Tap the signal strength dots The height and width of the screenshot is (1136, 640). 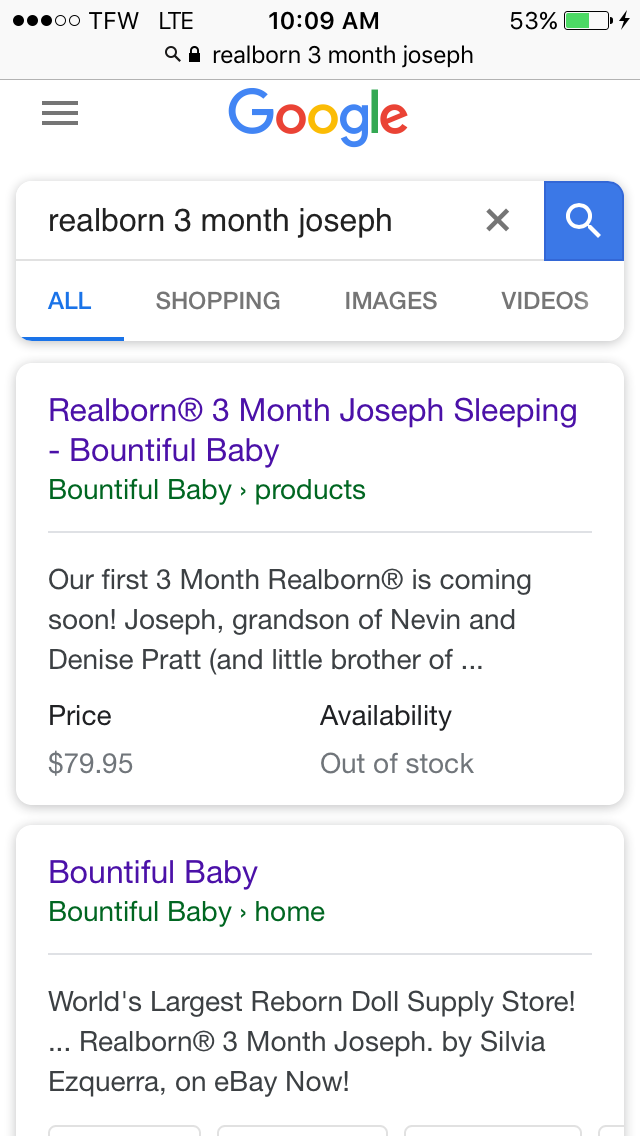44,21
